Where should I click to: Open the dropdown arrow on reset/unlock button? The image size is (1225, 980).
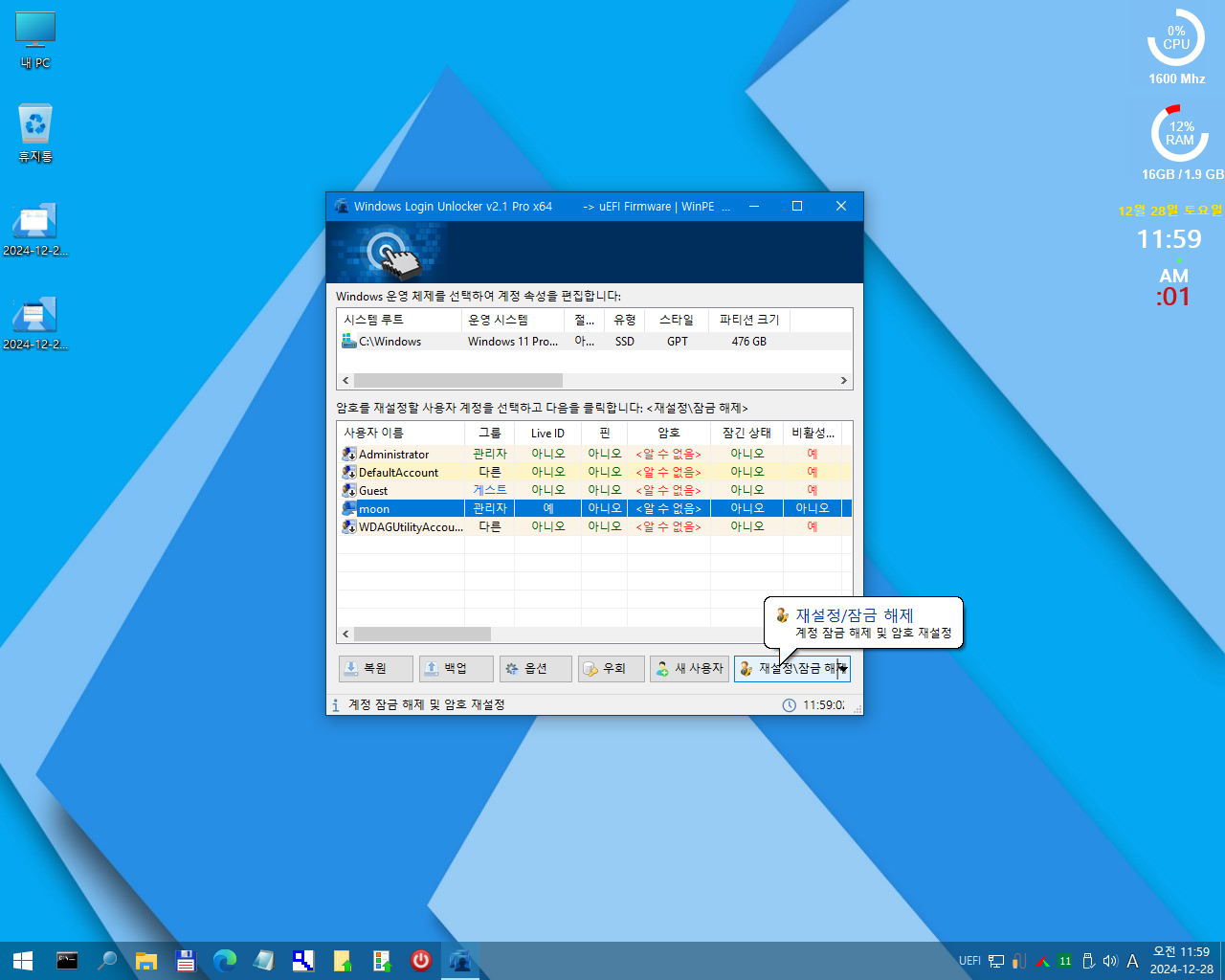point(843,669)
